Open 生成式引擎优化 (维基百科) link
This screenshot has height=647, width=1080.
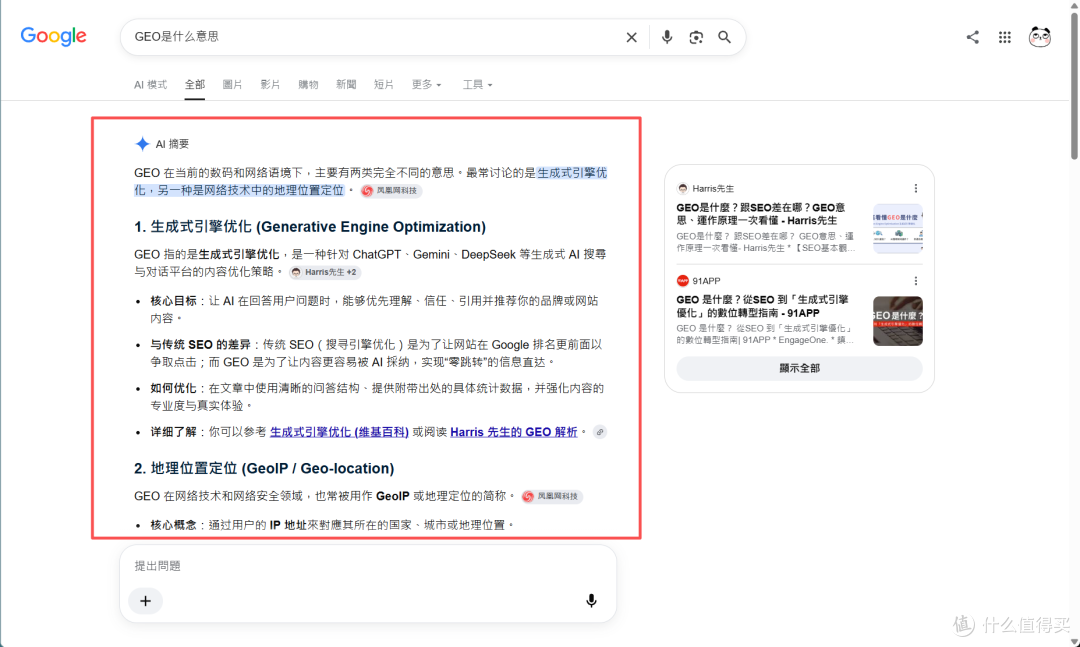[x=340, y=432]
